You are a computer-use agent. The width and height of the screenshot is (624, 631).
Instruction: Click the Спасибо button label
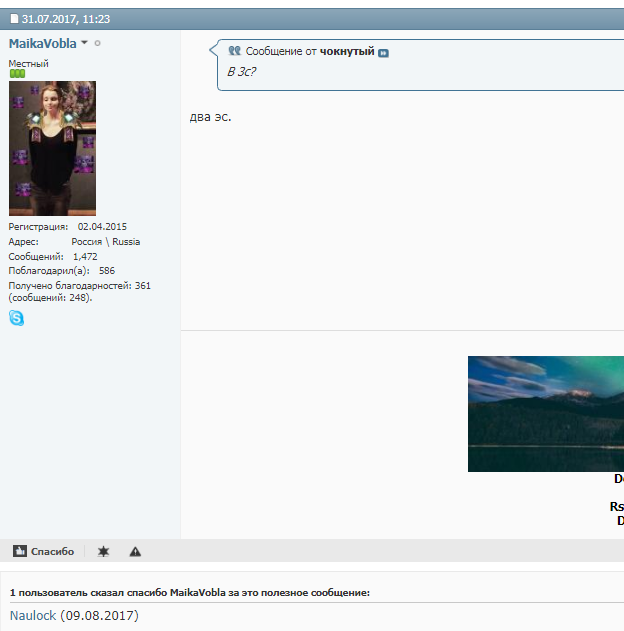tap(52, 551)
